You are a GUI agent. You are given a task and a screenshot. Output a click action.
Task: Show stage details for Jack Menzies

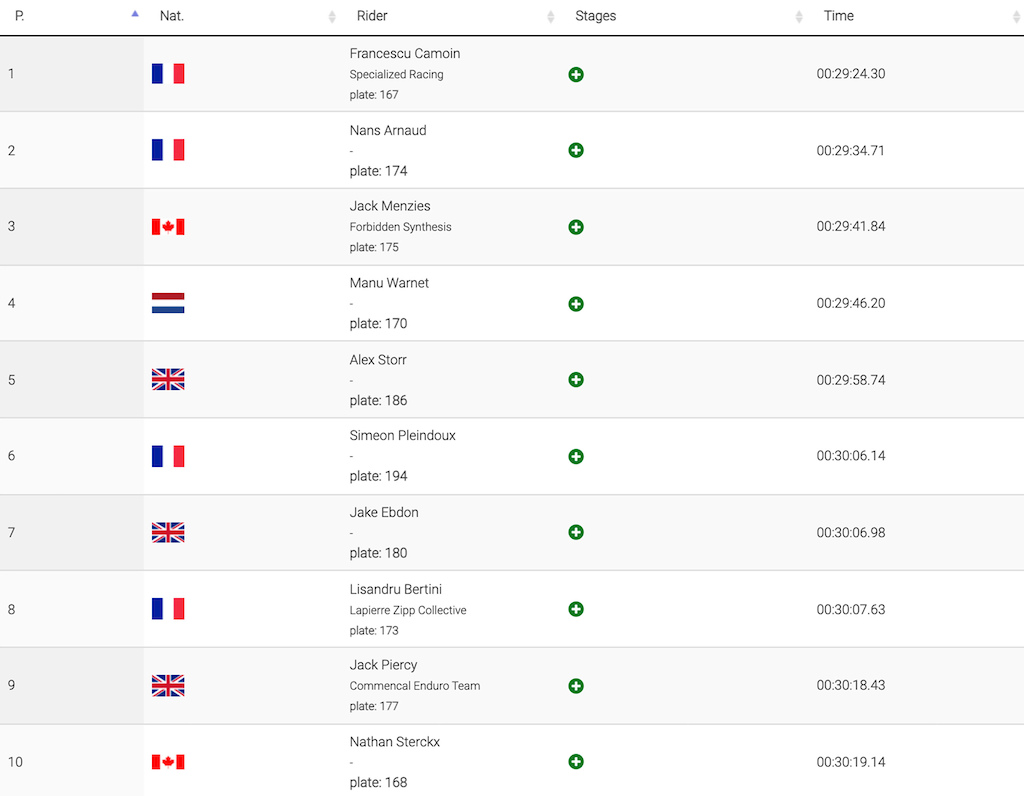(x=575, y=227)
